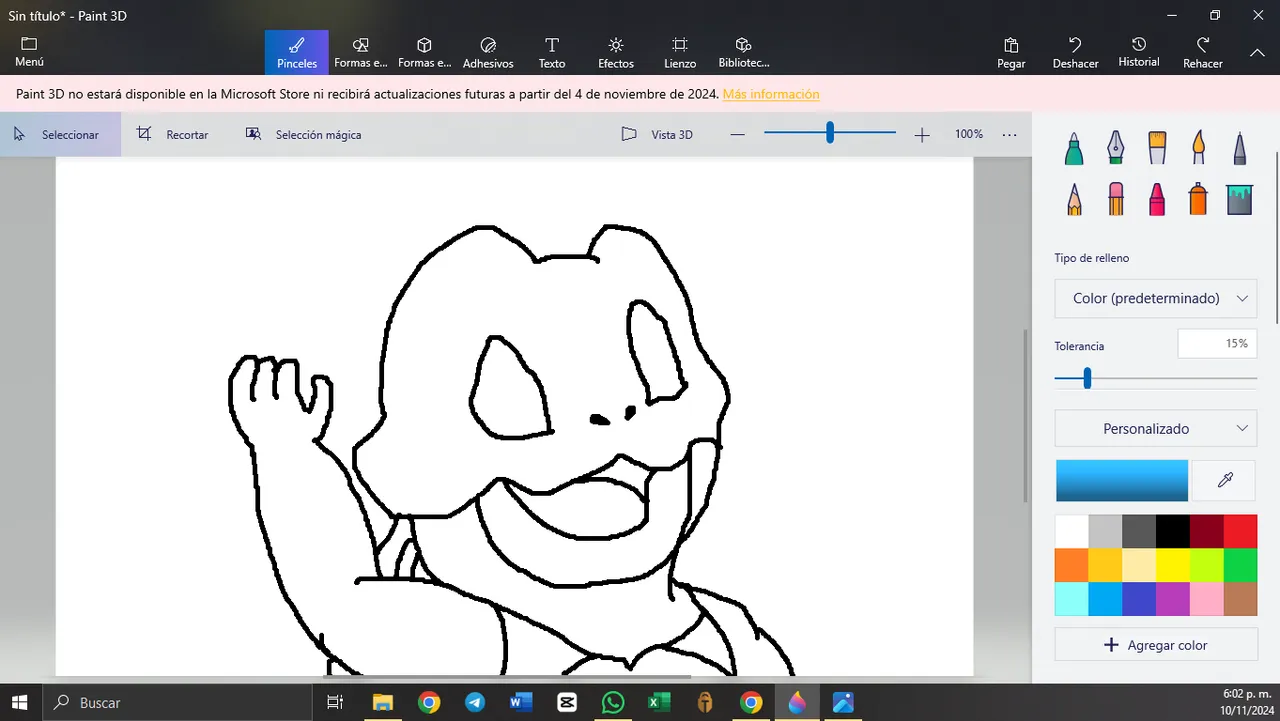
Task: Select the orange Spray can tool
Action: point(1198,199)
